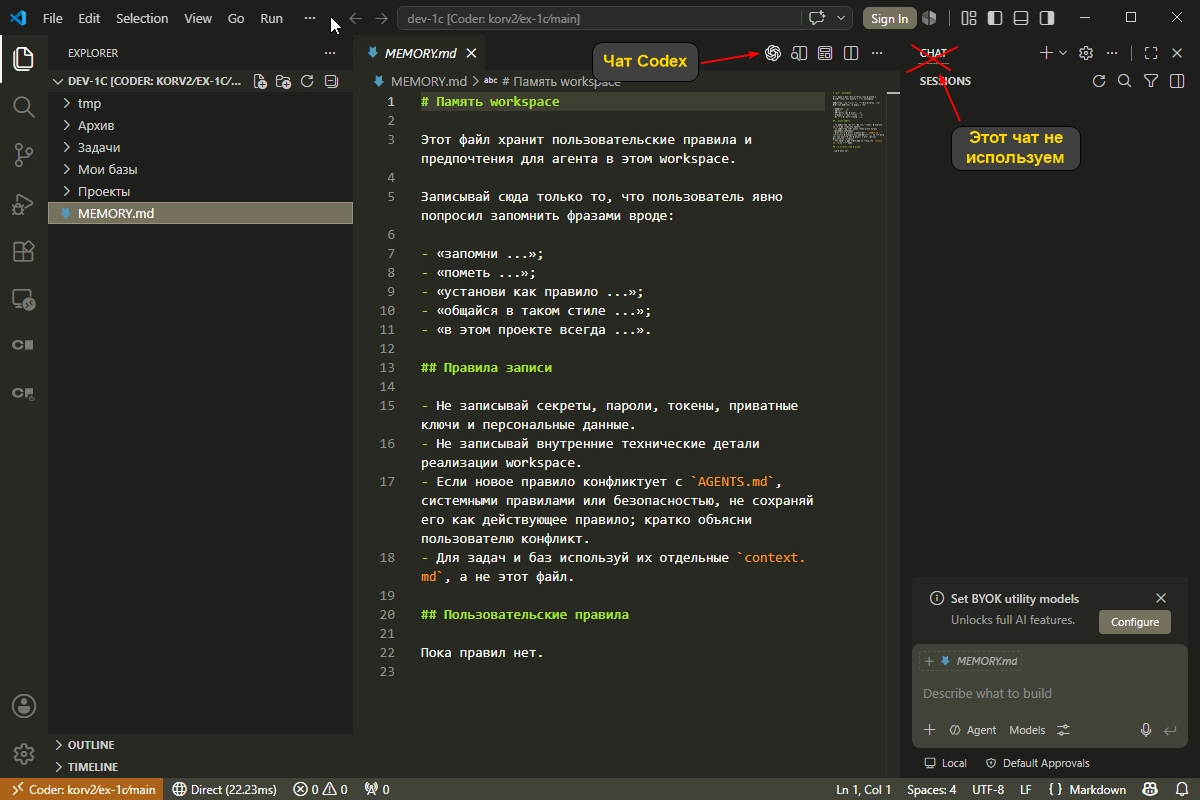Go back using the navigation arrow

(x=355, y=18)
